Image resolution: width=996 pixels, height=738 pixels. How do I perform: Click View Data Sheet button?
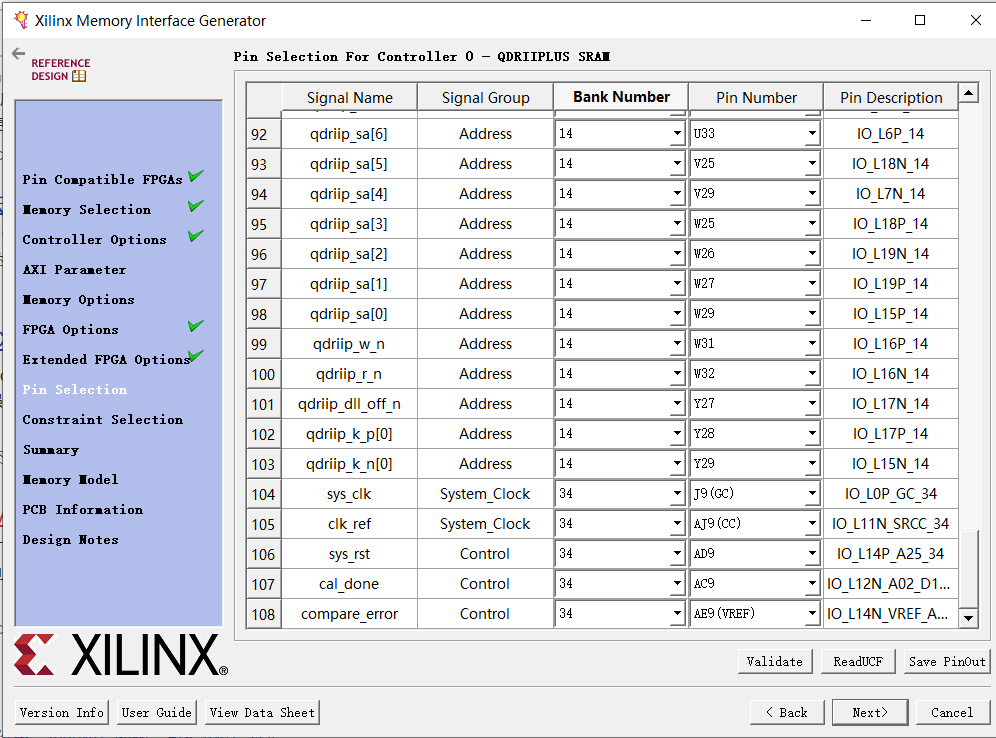(x=262, y=712)
